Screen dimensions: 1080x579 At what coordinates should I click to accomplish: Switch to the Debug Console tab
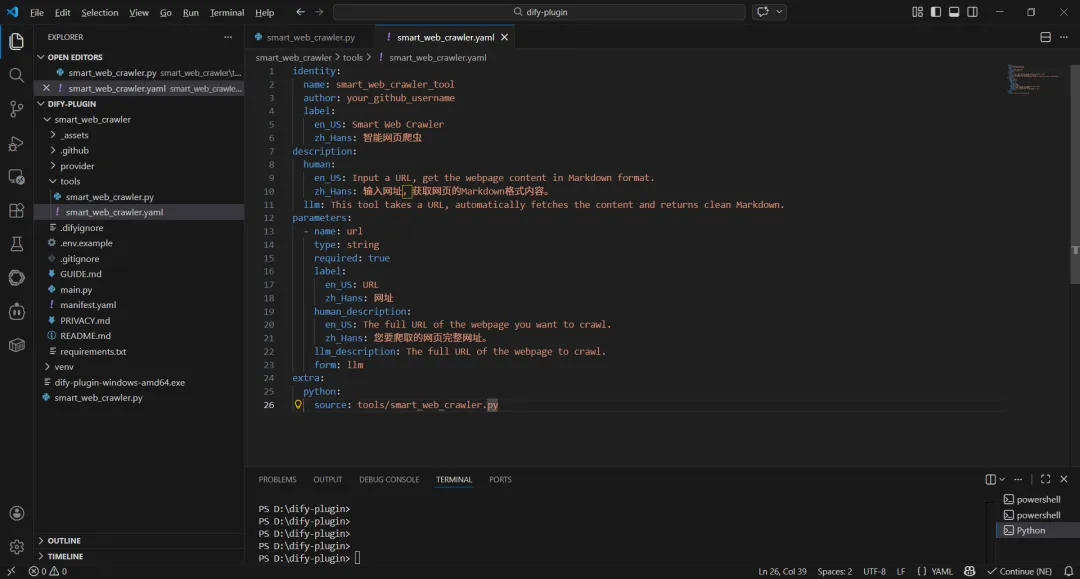pyautogui.click(x=388, y=479)
